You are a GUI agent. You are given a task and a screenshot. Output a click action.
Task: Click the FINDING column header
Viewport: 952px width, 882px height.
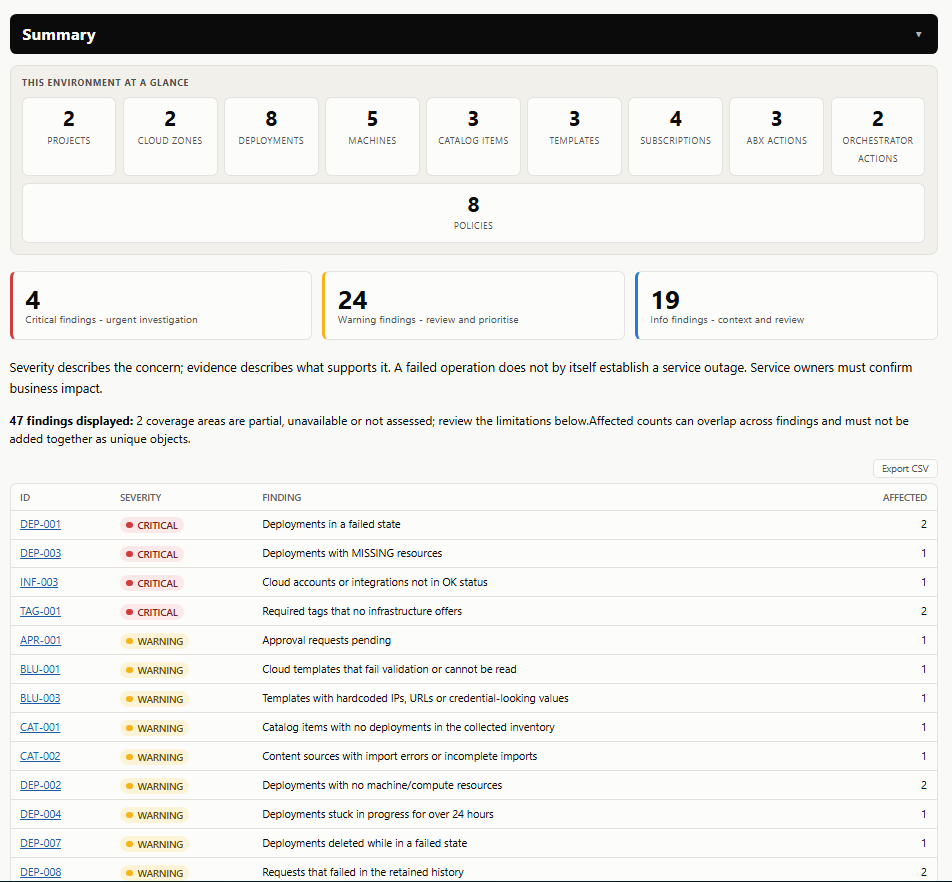click(x=282, y=498)
